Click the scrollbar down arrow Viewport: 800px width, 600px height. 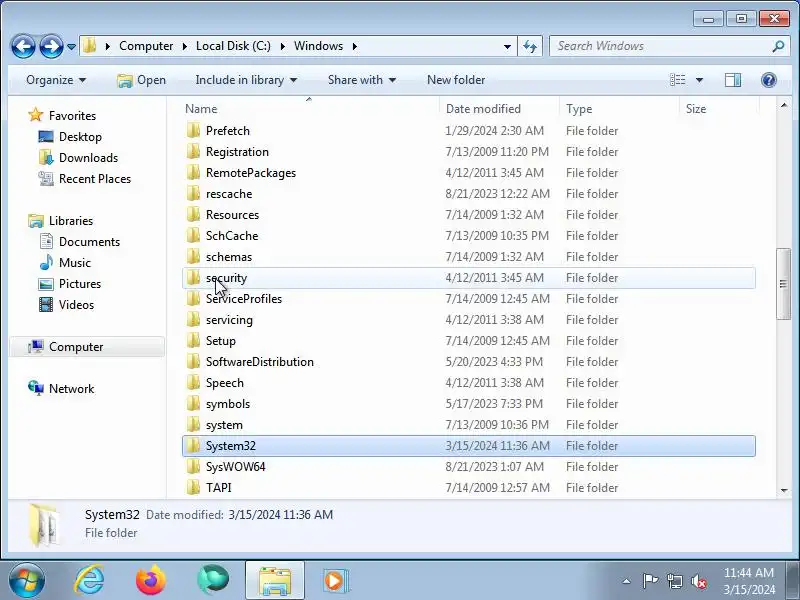click(784, 490)
